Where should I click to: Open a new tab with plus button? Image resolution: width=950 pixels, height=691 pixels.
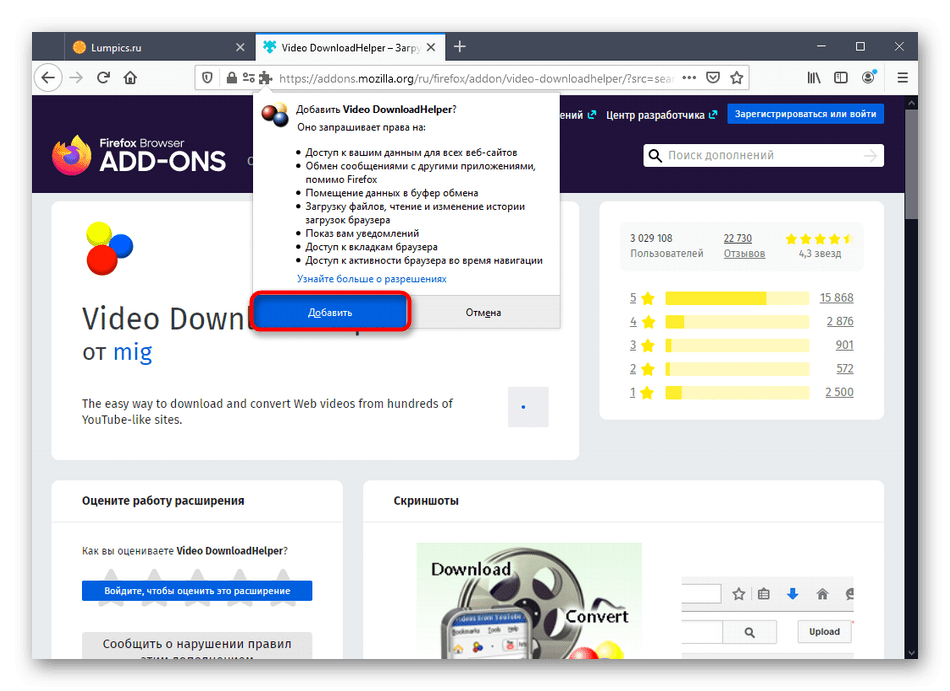[x=460, y=47]
